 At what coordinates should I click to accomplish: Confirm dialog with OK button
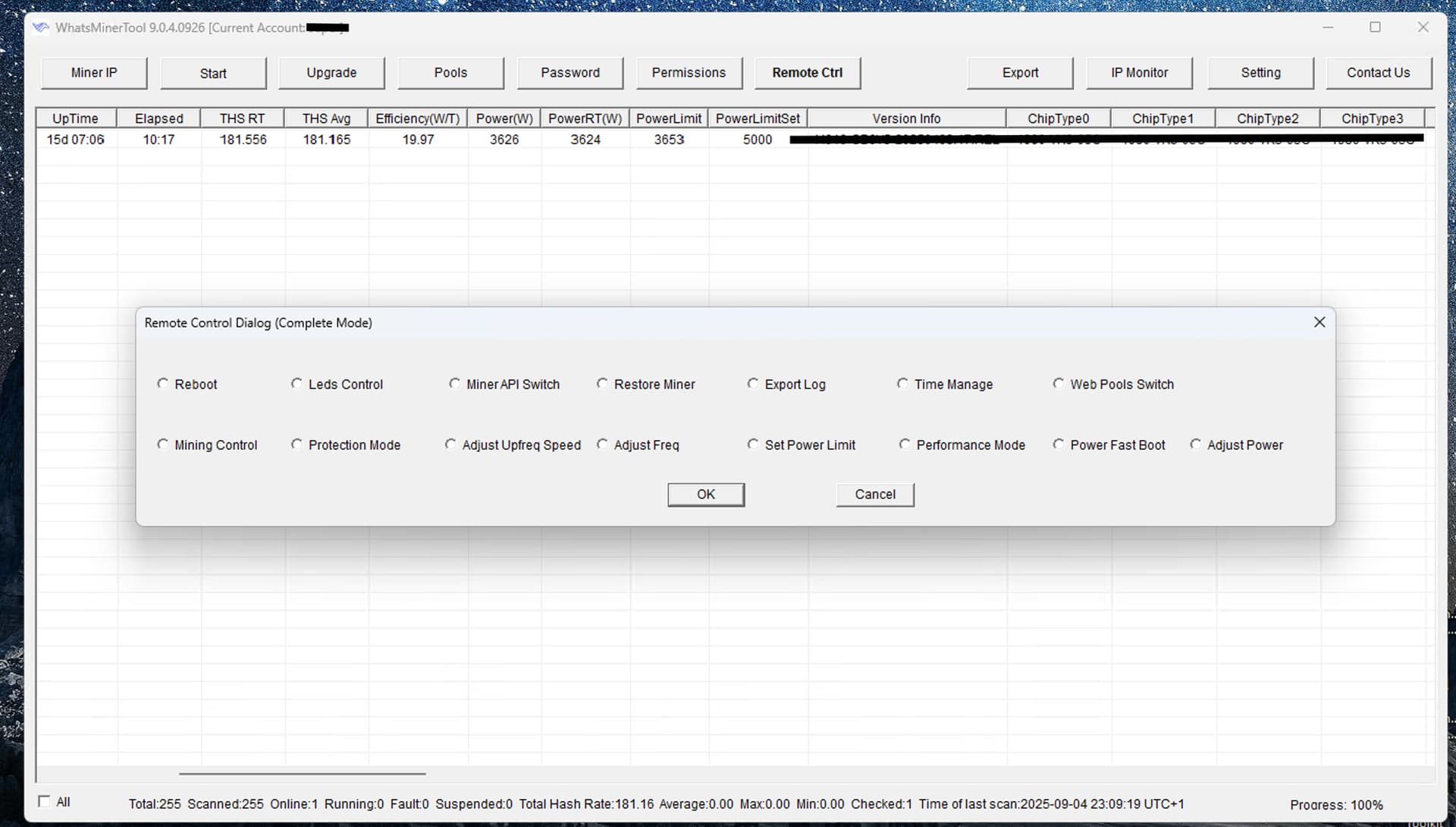coord(705,495)
